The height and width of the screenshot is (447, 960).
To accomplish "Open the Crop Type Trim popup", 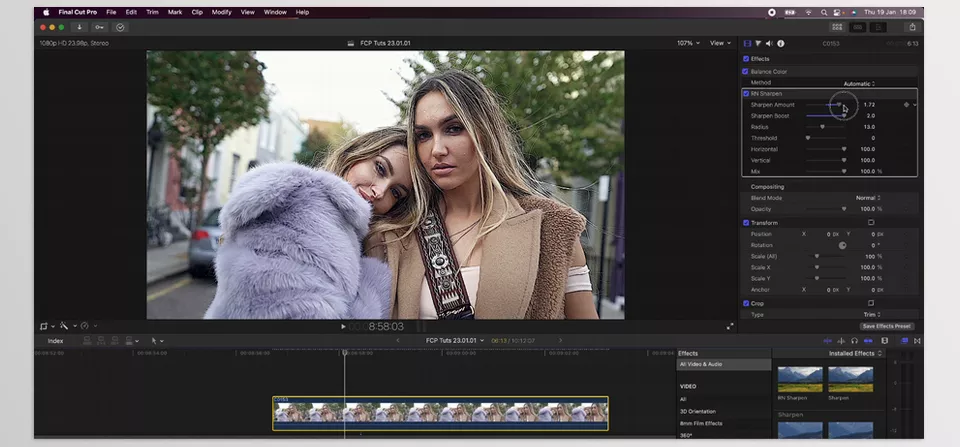I will click(872, 314).
